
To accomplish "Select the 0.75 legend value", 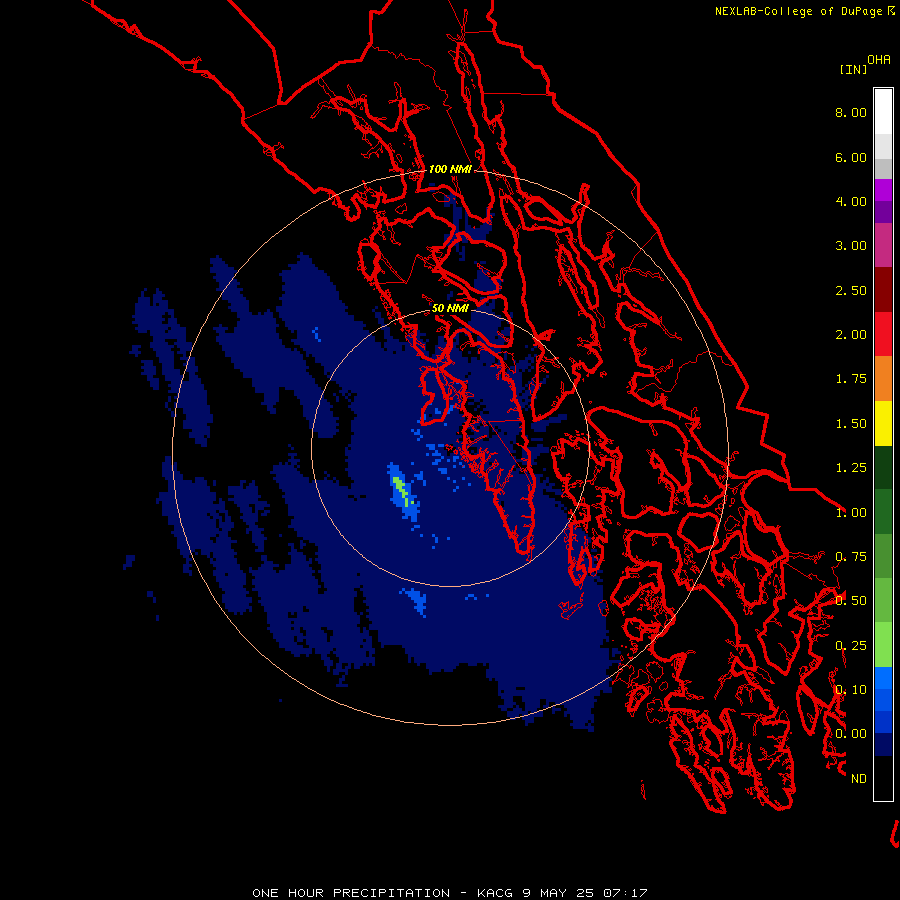I will click(x=851, y=557).
